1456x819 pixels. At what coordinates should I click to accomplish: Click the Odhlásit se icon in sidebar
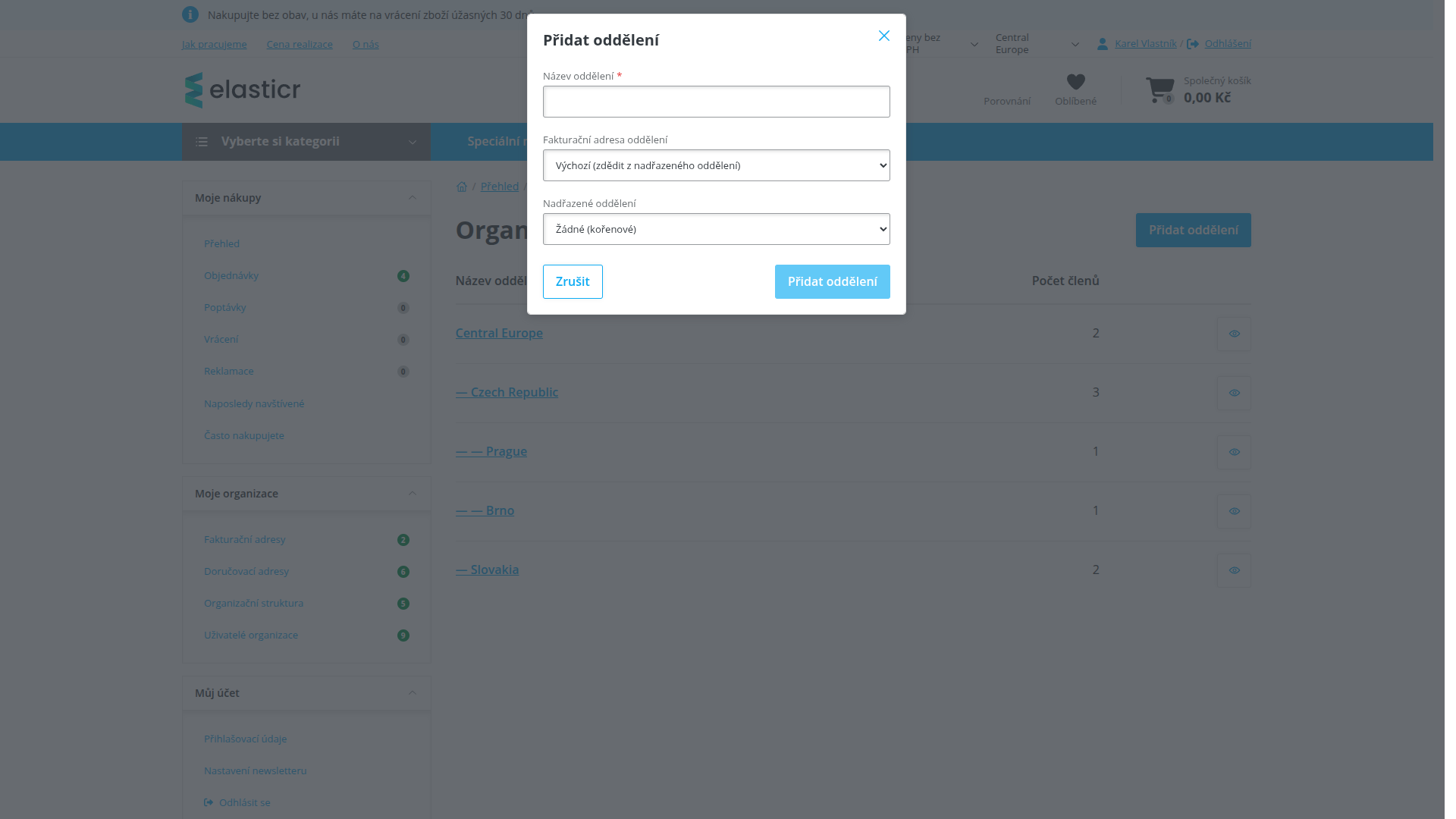[209, 802]
